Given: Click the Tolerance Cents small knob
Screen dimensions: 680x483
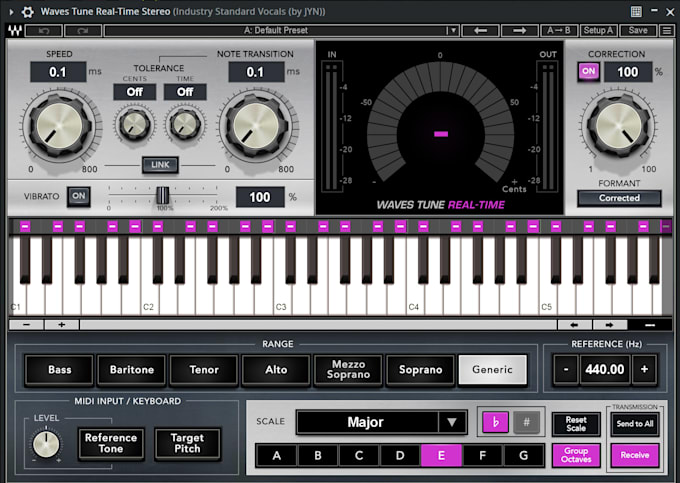Looking at the screenshot, I should click(x=134, y=125).
